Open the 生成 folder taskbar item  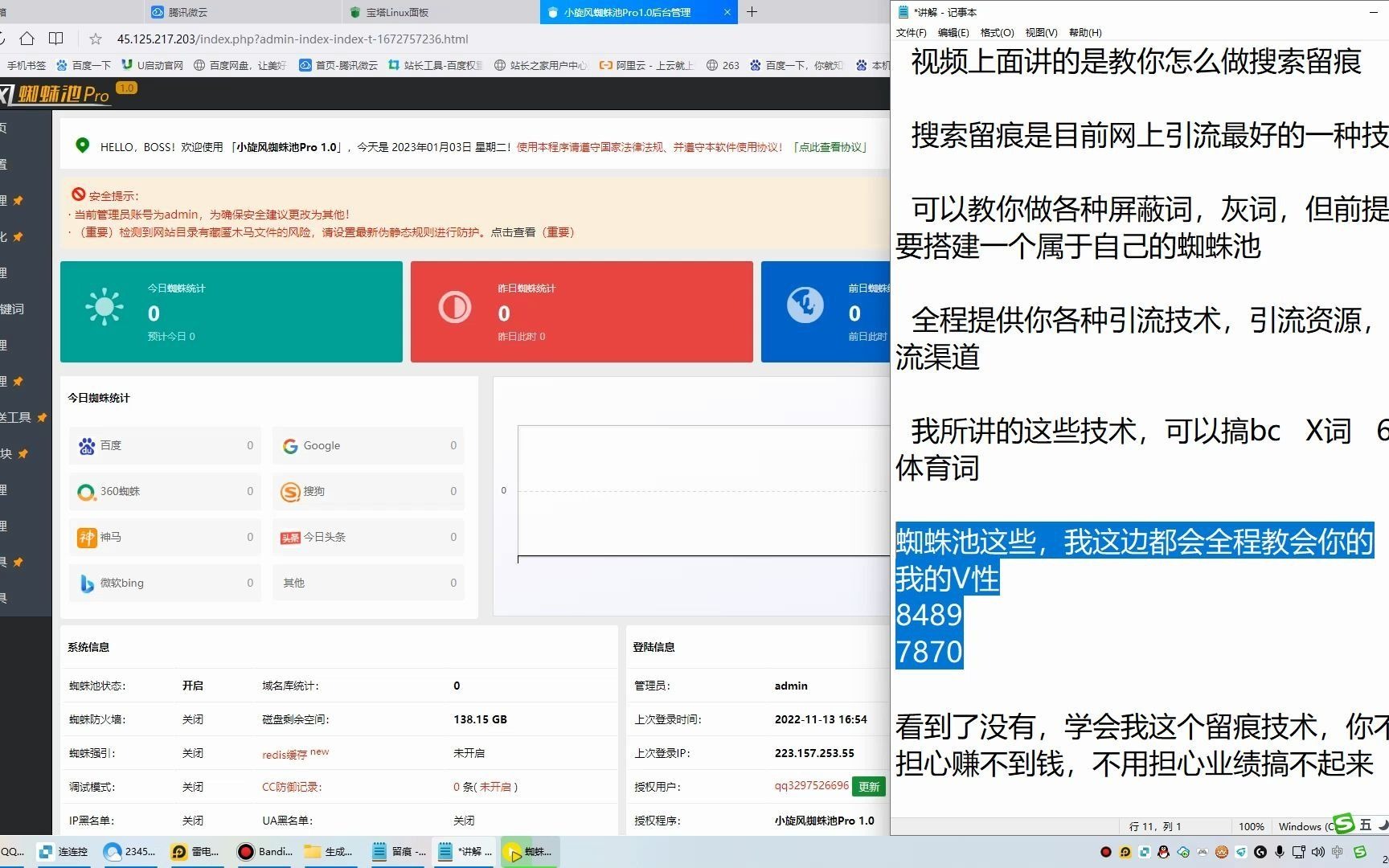point(330,852)
